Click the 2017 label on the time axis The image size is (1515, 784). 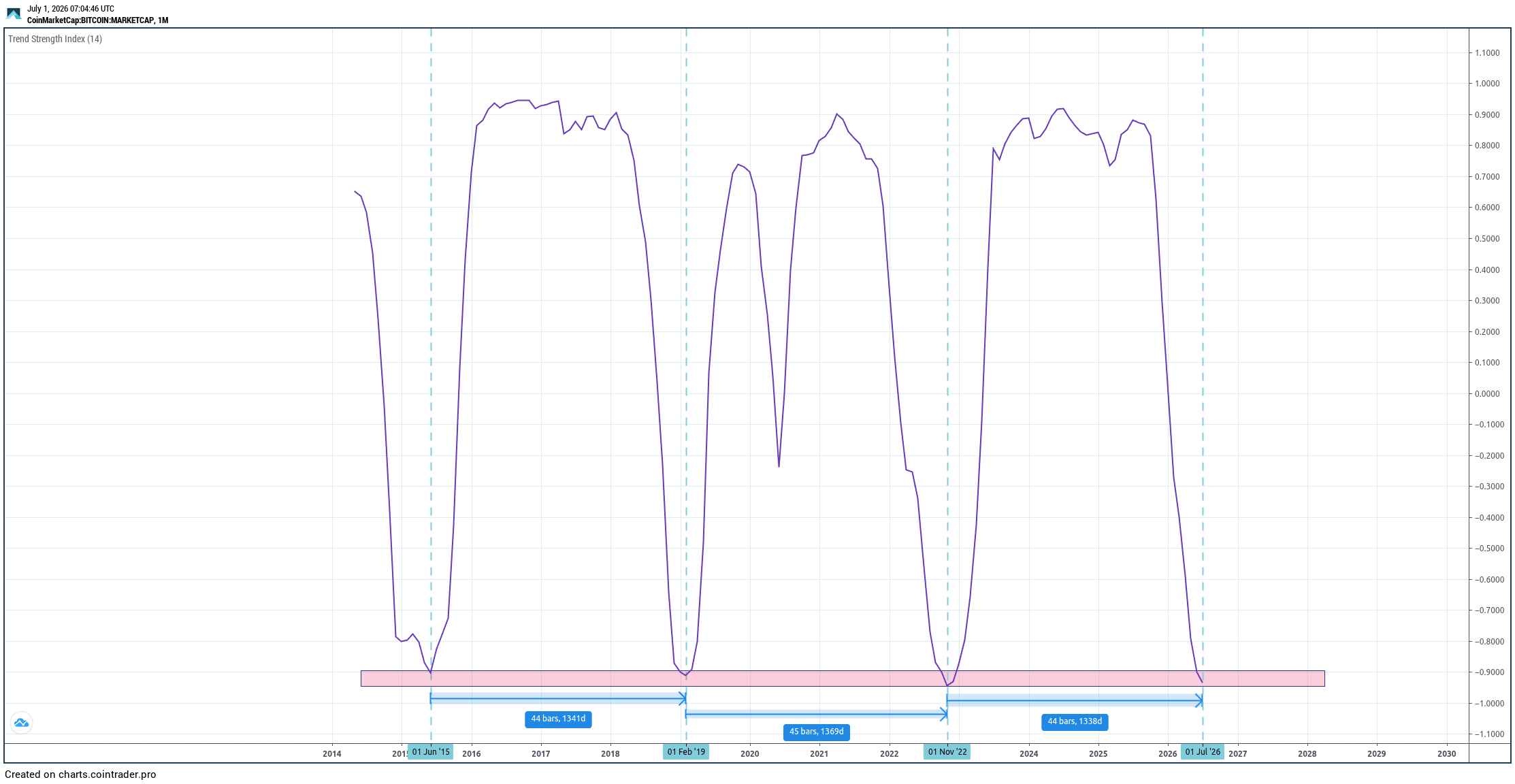[541, 754]
